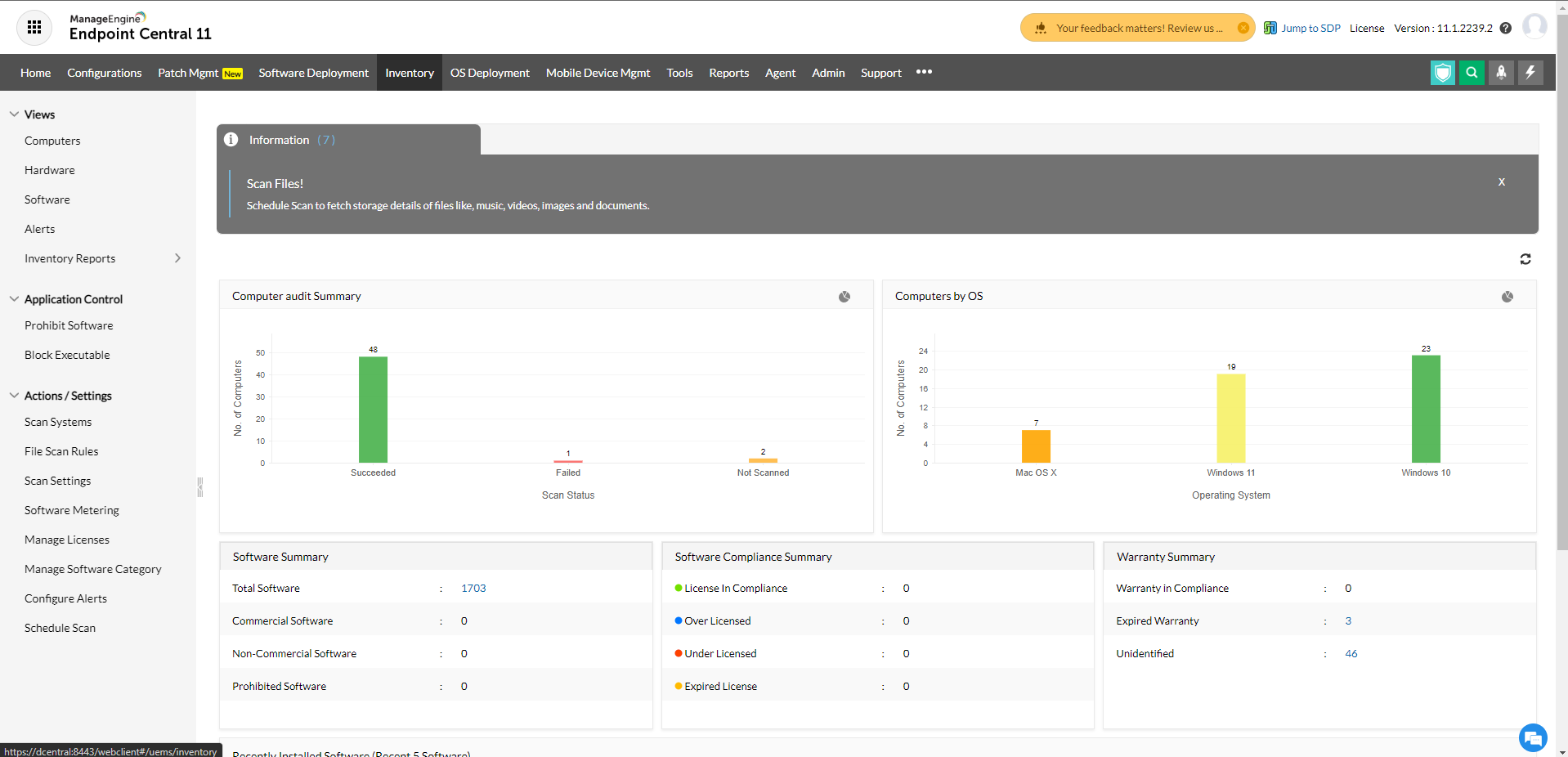Click the green search icon
The image size is (1568, 757).
(x=1472, y=73)
